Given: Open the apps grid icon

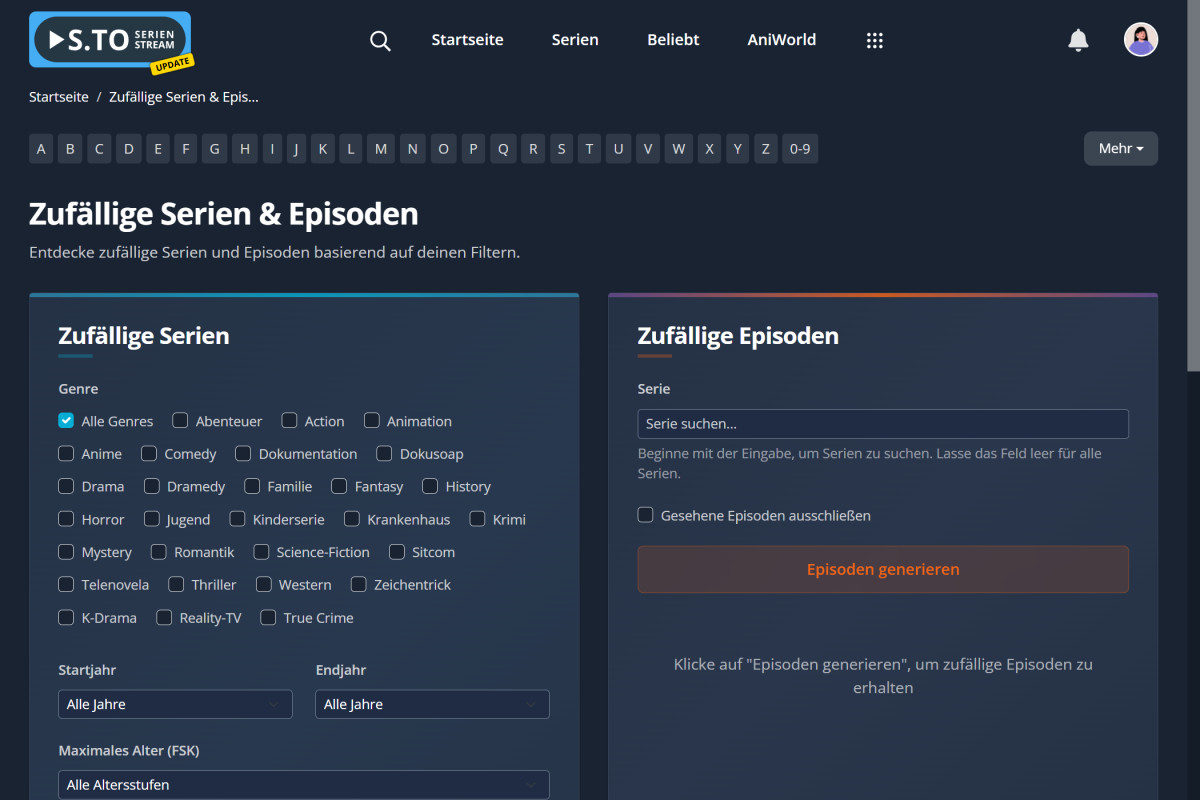Looking at the screenshot, I should point(875,40).
